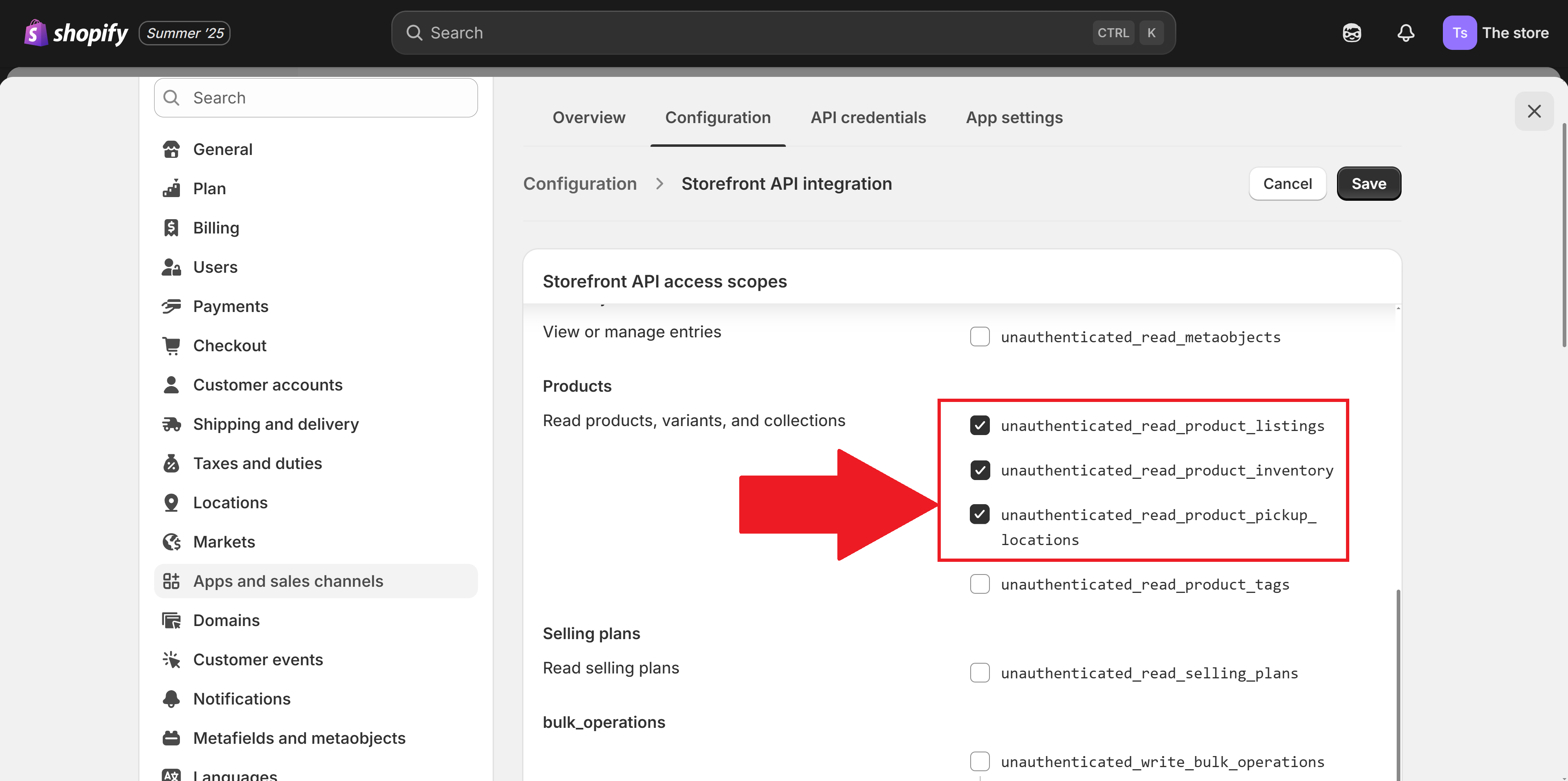Switch to the API credentials tab

pyautogui.click(x=868, y=117)
